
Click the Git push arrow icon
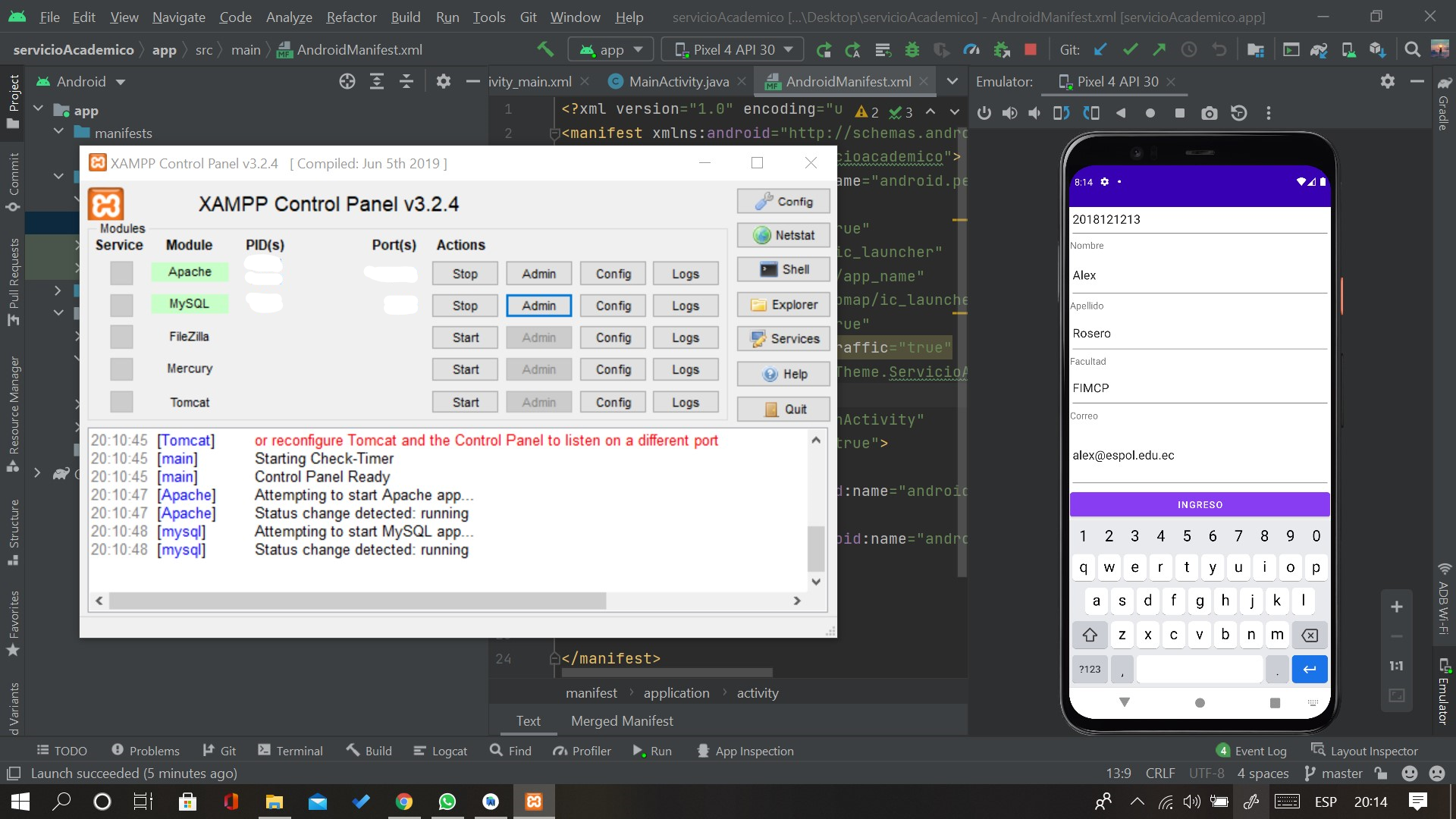coord(1159,49)
